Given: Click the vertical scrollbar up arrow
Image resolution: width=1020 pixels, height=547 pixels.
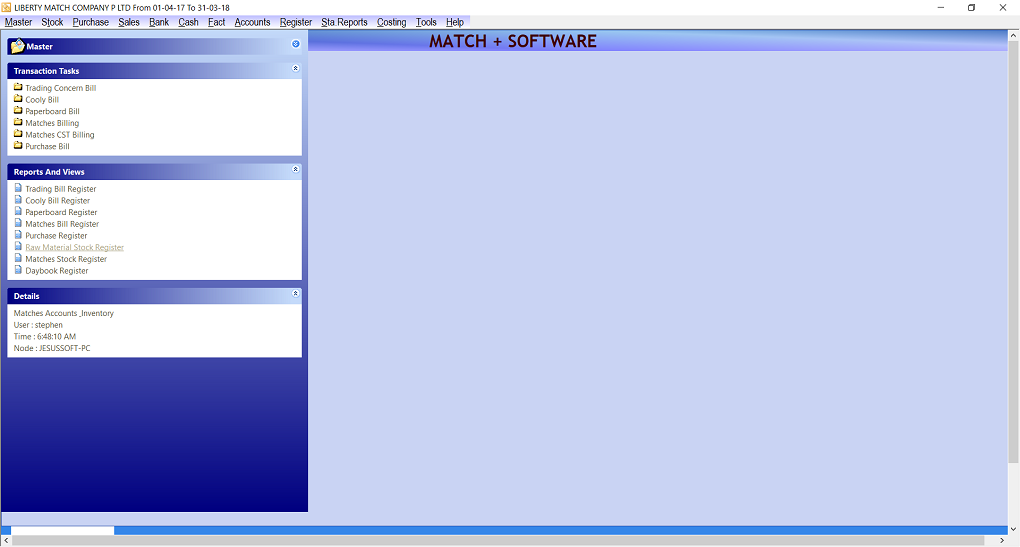Looking at the screenshot, I should click(1013, 36).
